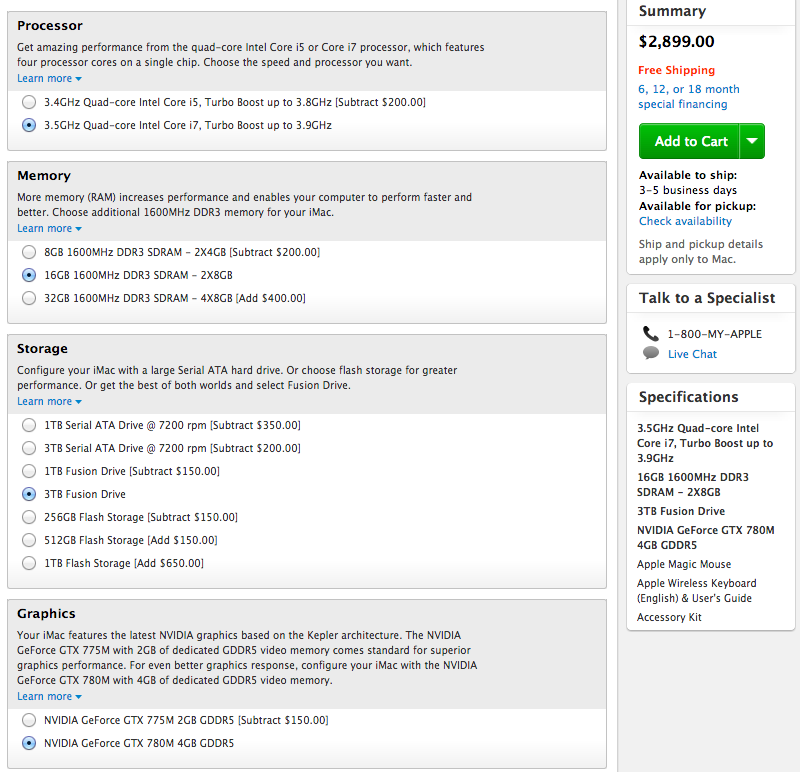Screen dimensions: 800x772
Task: Choose 32GB 1600MHz DDR3 SDRAM memory option
Action: [29, 298]
